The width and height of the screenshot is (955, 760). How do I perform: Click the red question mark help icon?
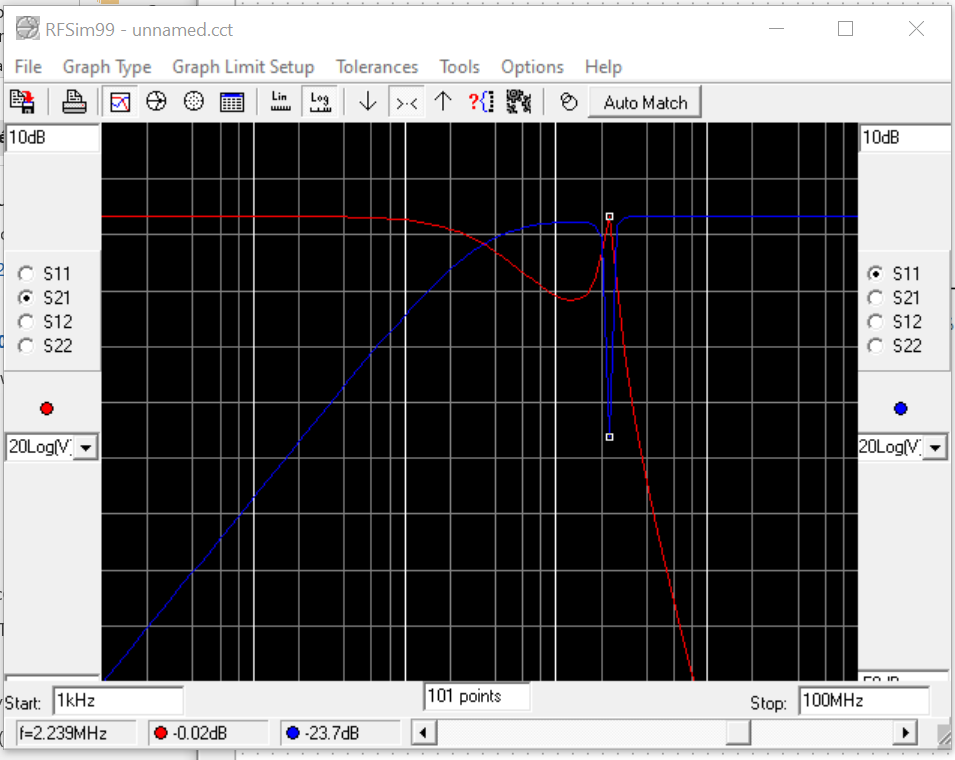point(481,102)
